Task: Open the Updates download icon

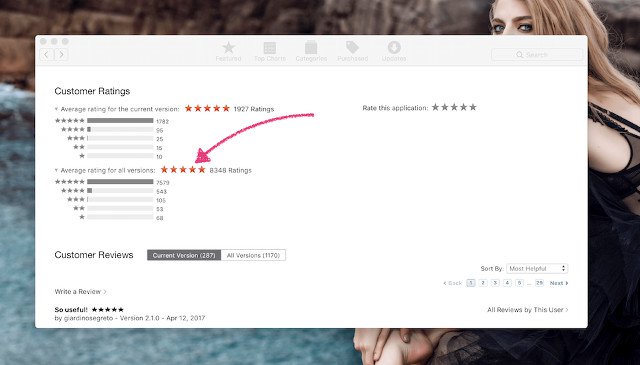Action: coord(394,48)
